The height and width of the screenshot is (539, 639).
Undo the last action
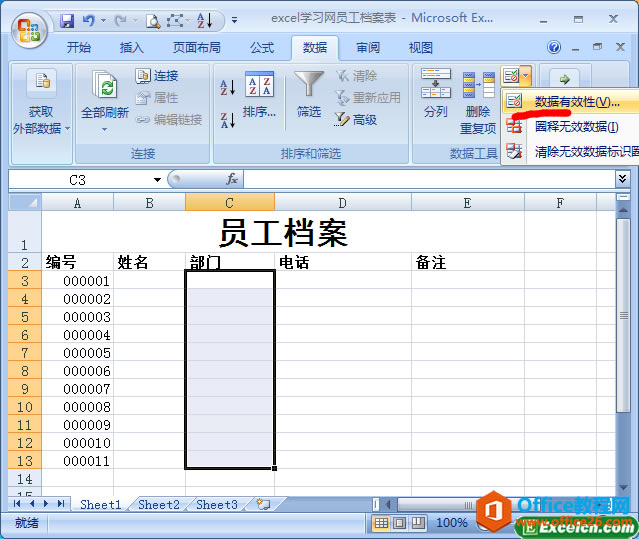tap(88, 20)
